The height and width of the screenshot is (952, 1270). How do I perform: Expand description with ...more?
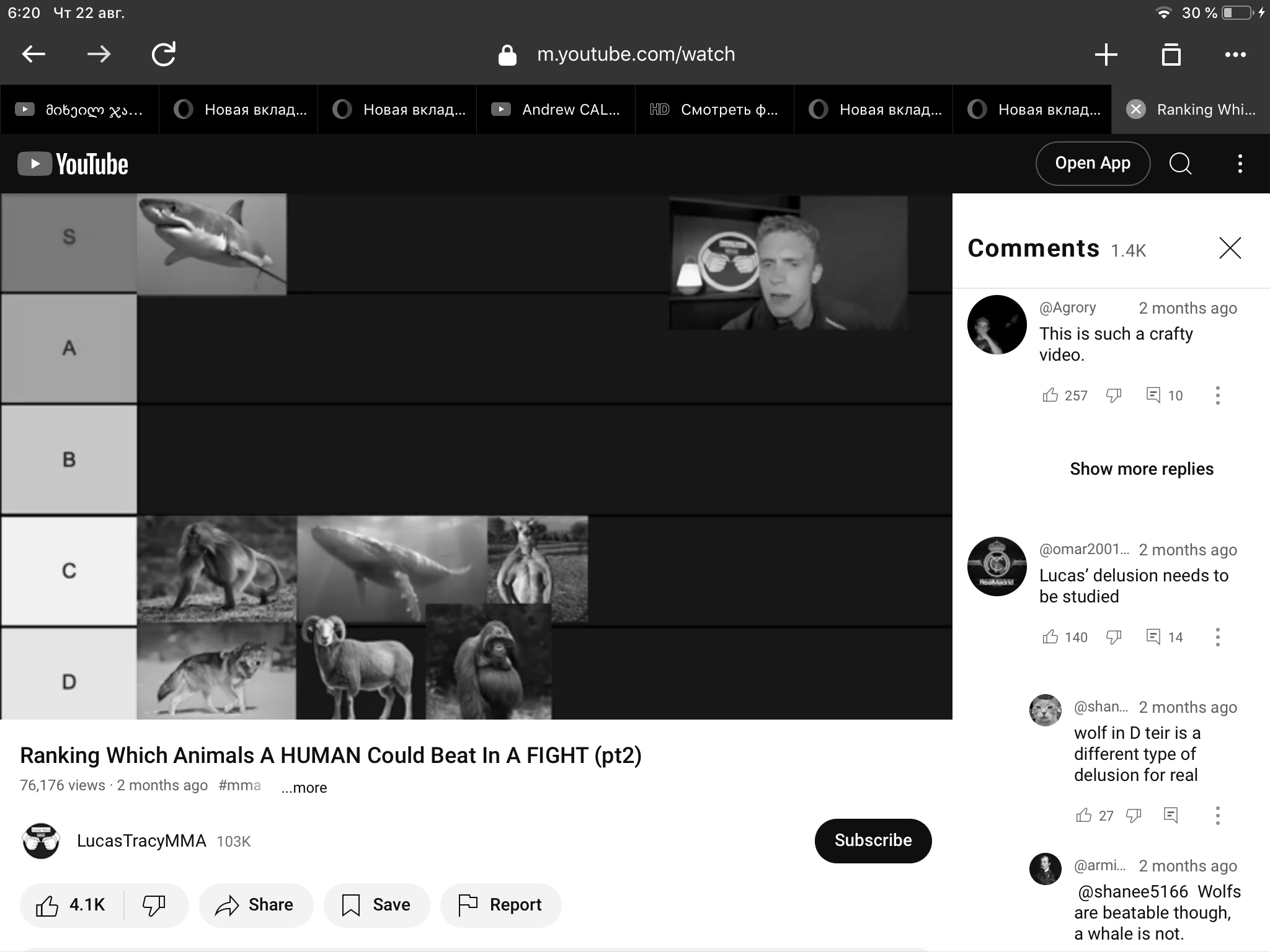pyautogui.click(x=304, y=788)
